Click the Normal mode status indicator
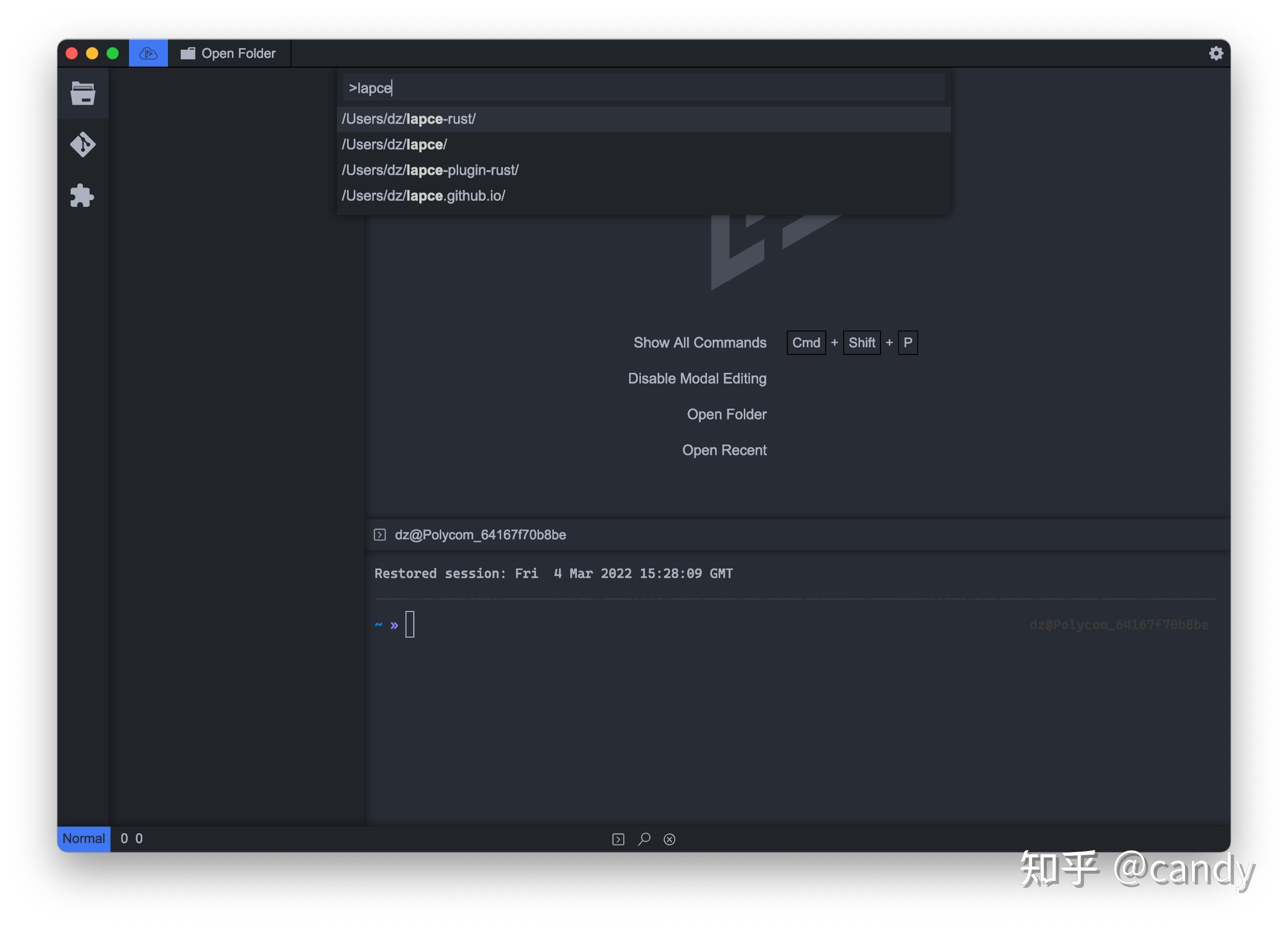Viewport: 1288px width, 928px height. pyautogui.click(x=83, y=839)
